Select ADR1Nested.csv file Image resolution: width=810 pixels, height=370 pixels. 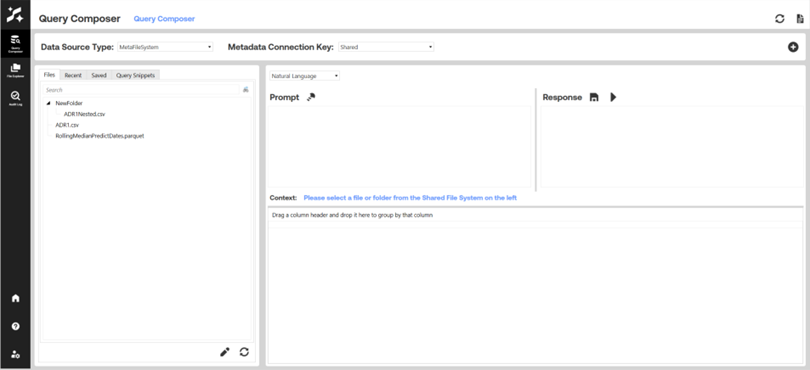(x=84, y=114)
